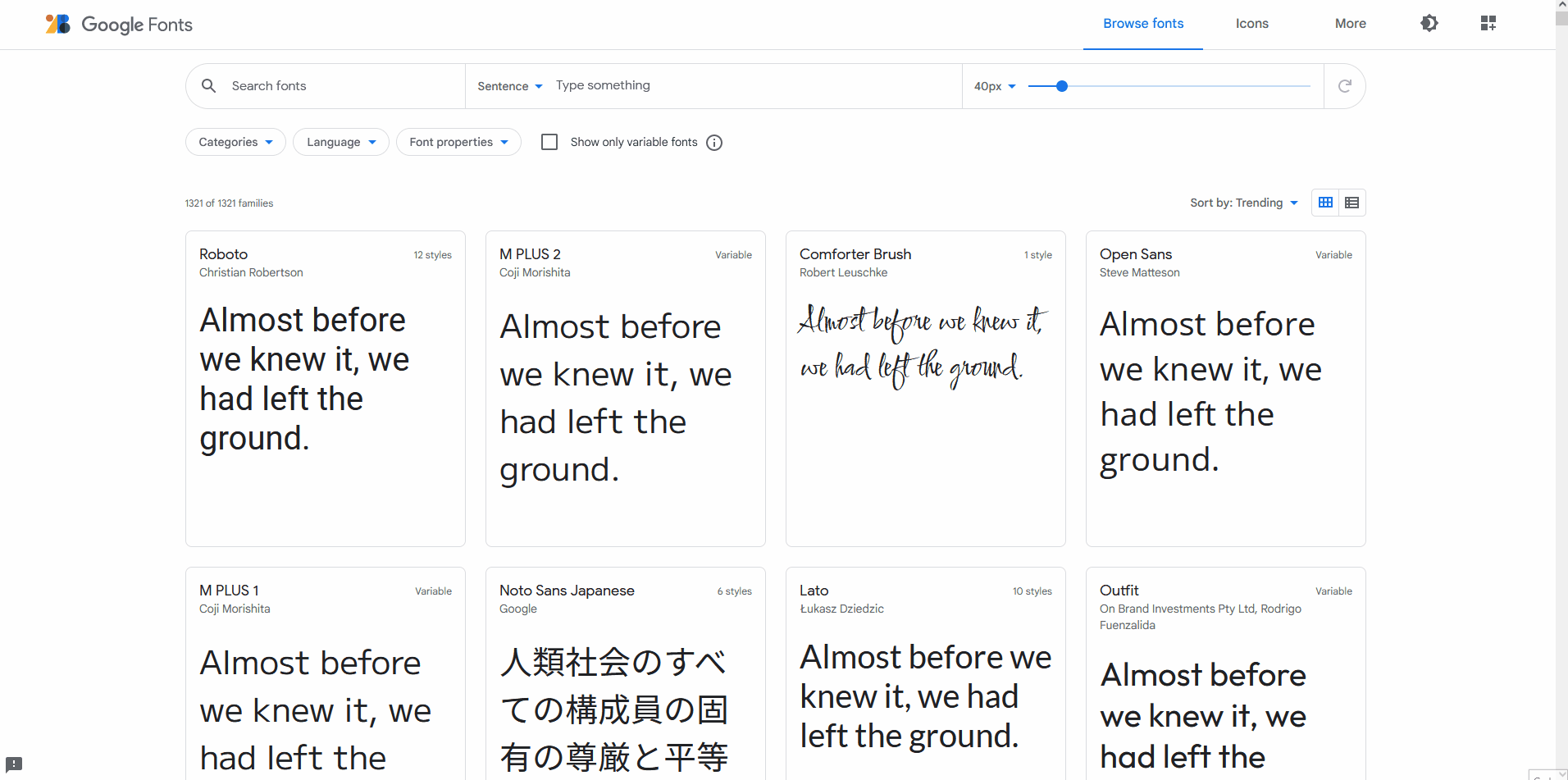Toggle dark mode
This screenshot has height=780, width=1568.
point(1429,23)
